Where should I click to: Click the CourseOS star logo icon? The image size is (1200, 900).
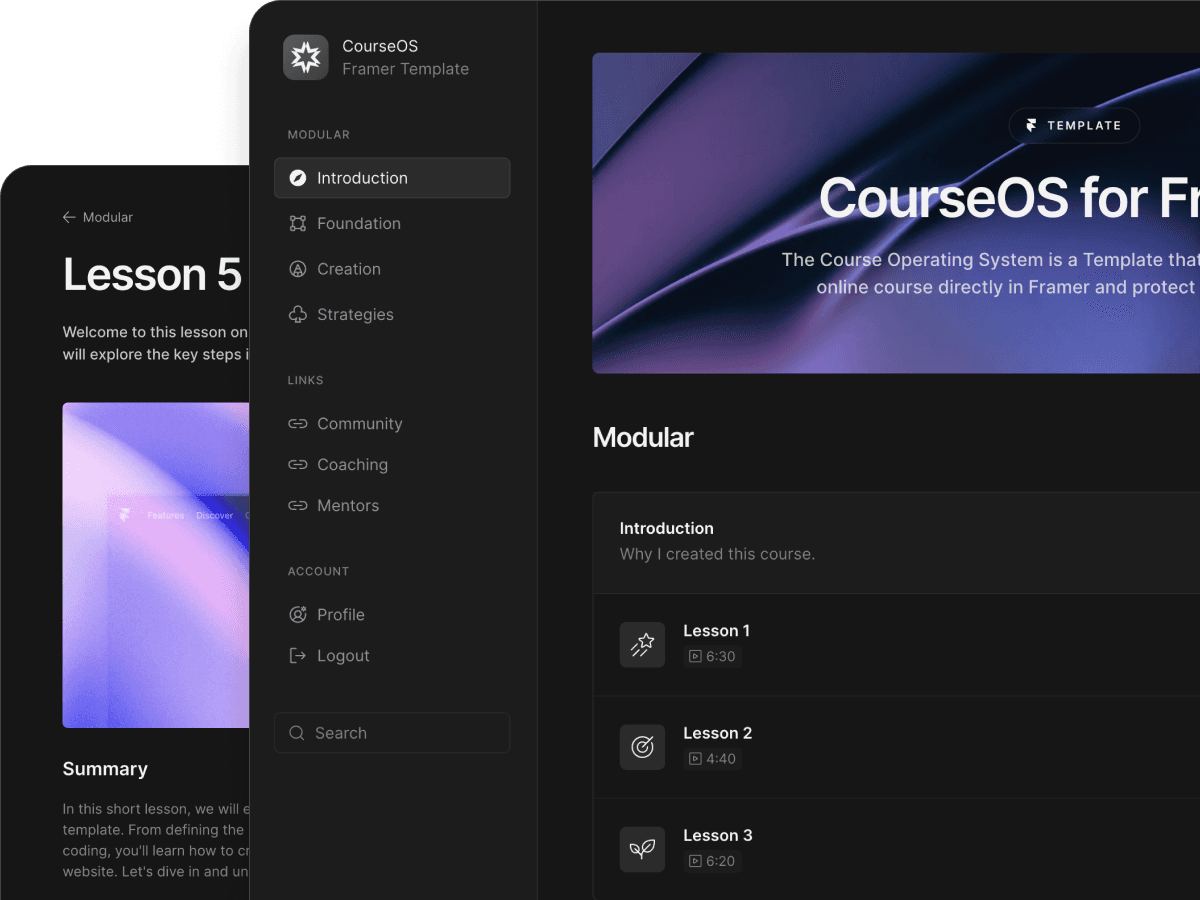point(306,57)
